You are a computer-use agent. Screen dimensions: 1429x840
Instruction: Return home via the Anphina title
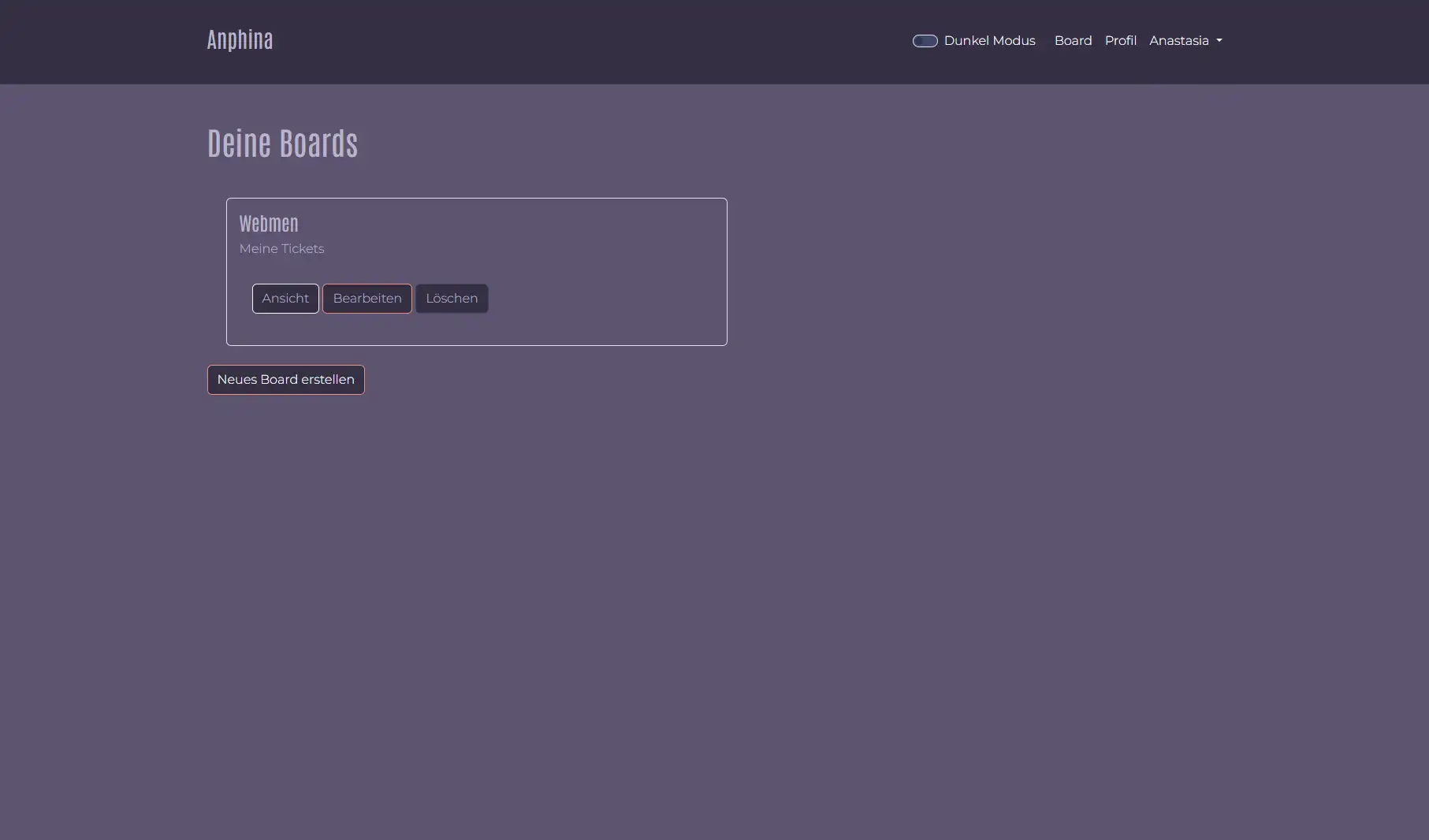[240, 40]
